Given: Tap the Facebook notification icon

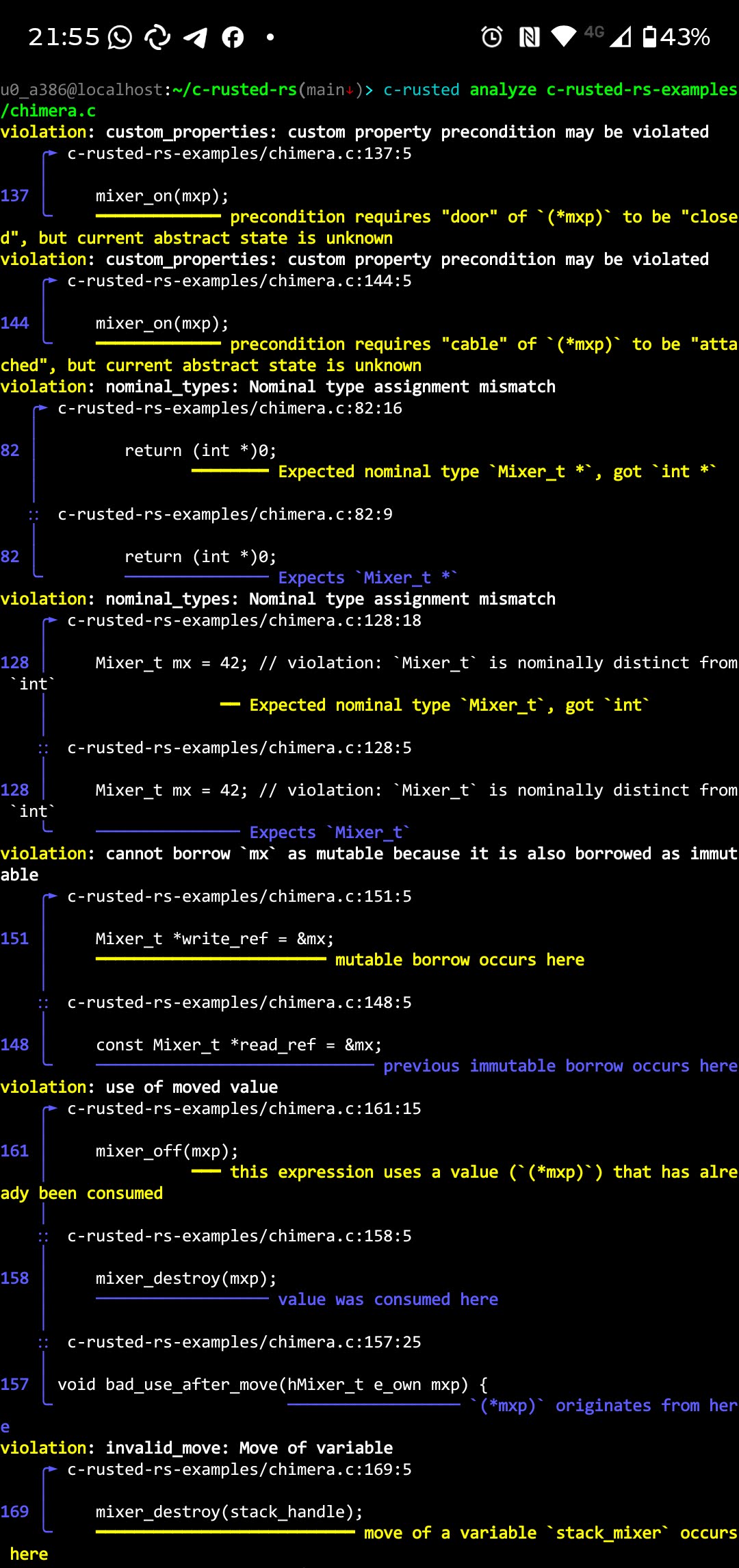Looking at the screenshot, I should pos(233,37).
